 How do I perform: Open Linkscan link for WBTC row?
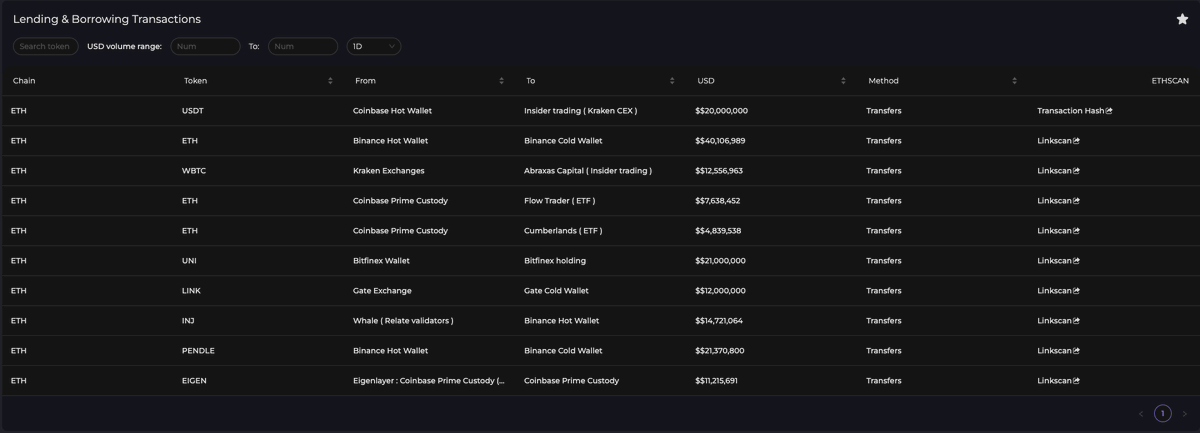pyautogui.click(x=1058, y=171)
